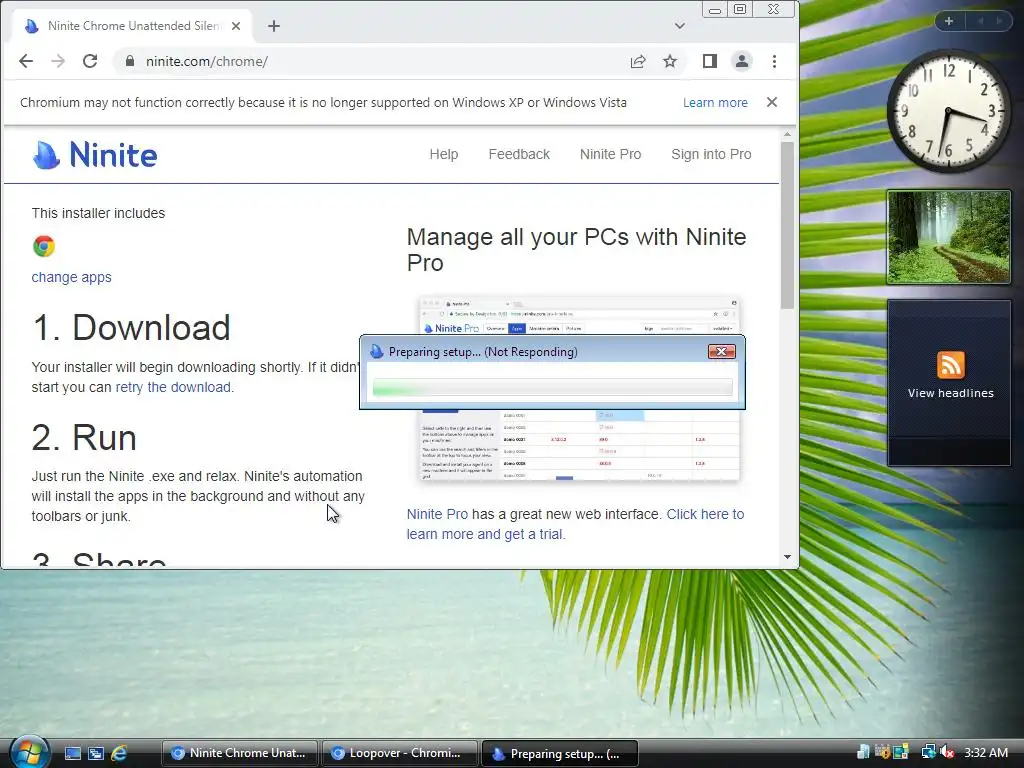Image resolution: width=1024 pixels, height=768 pixels.
Task: Bookmark this page with the star
Action: point(670,61)
